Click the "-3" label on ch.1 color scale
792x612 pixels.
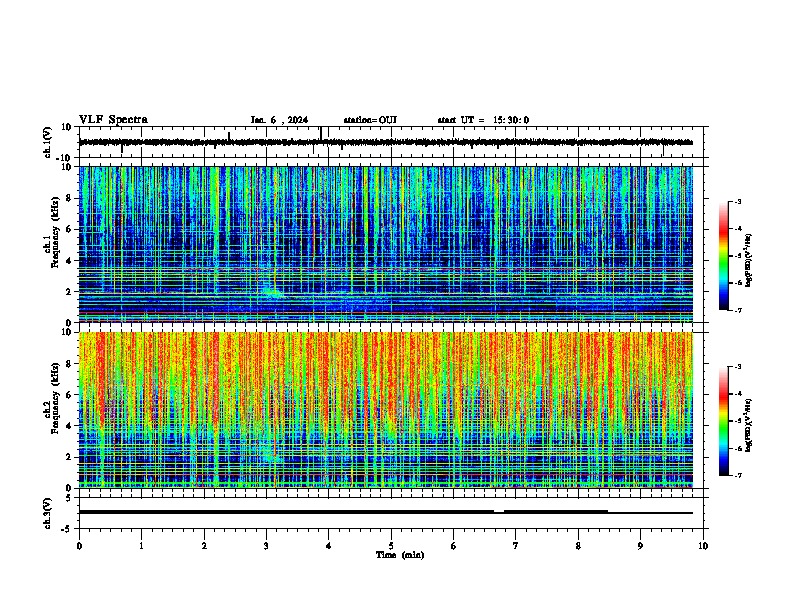tap(738, 202)
